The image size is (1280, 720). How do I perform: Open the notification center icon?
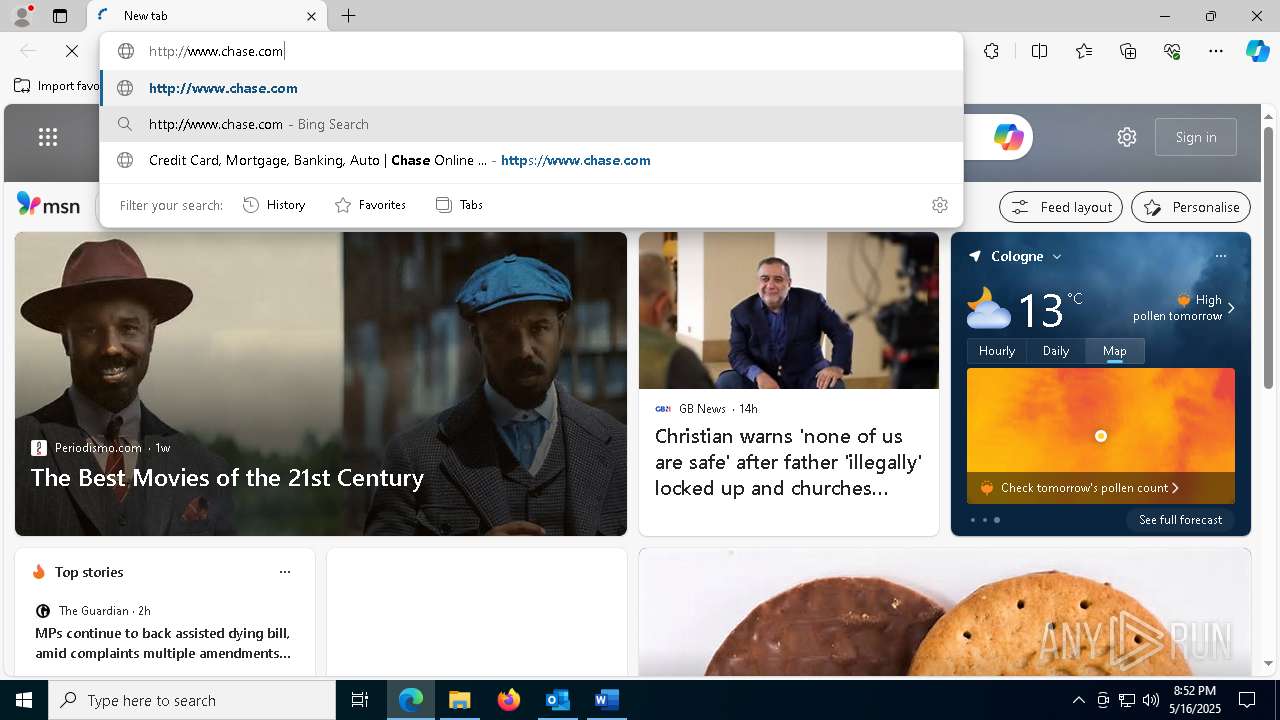coord(1247,700)
